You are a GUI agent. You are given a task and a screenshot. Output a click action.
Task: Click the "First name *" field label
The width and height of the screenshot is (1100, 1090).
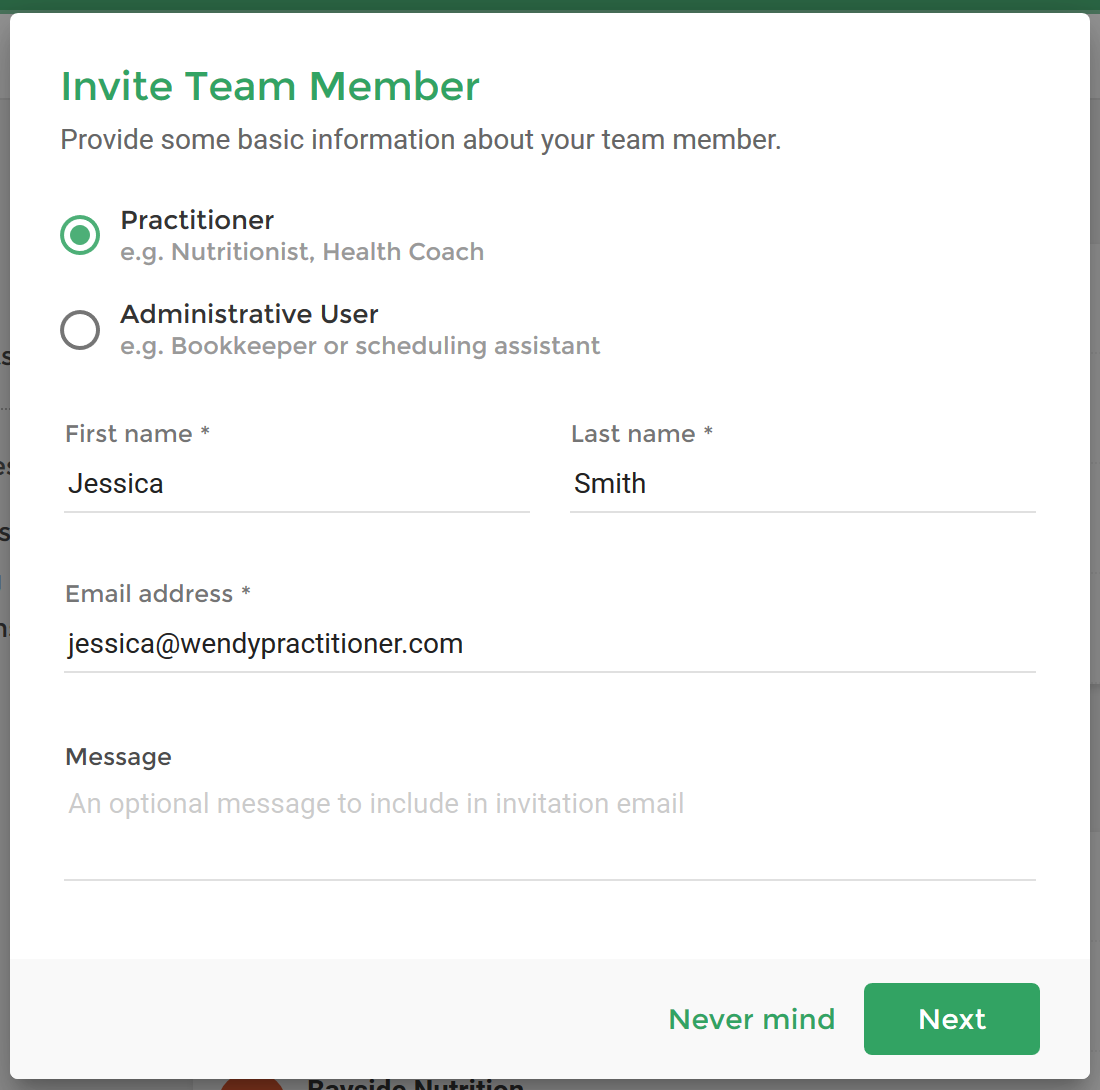point(138,433)
